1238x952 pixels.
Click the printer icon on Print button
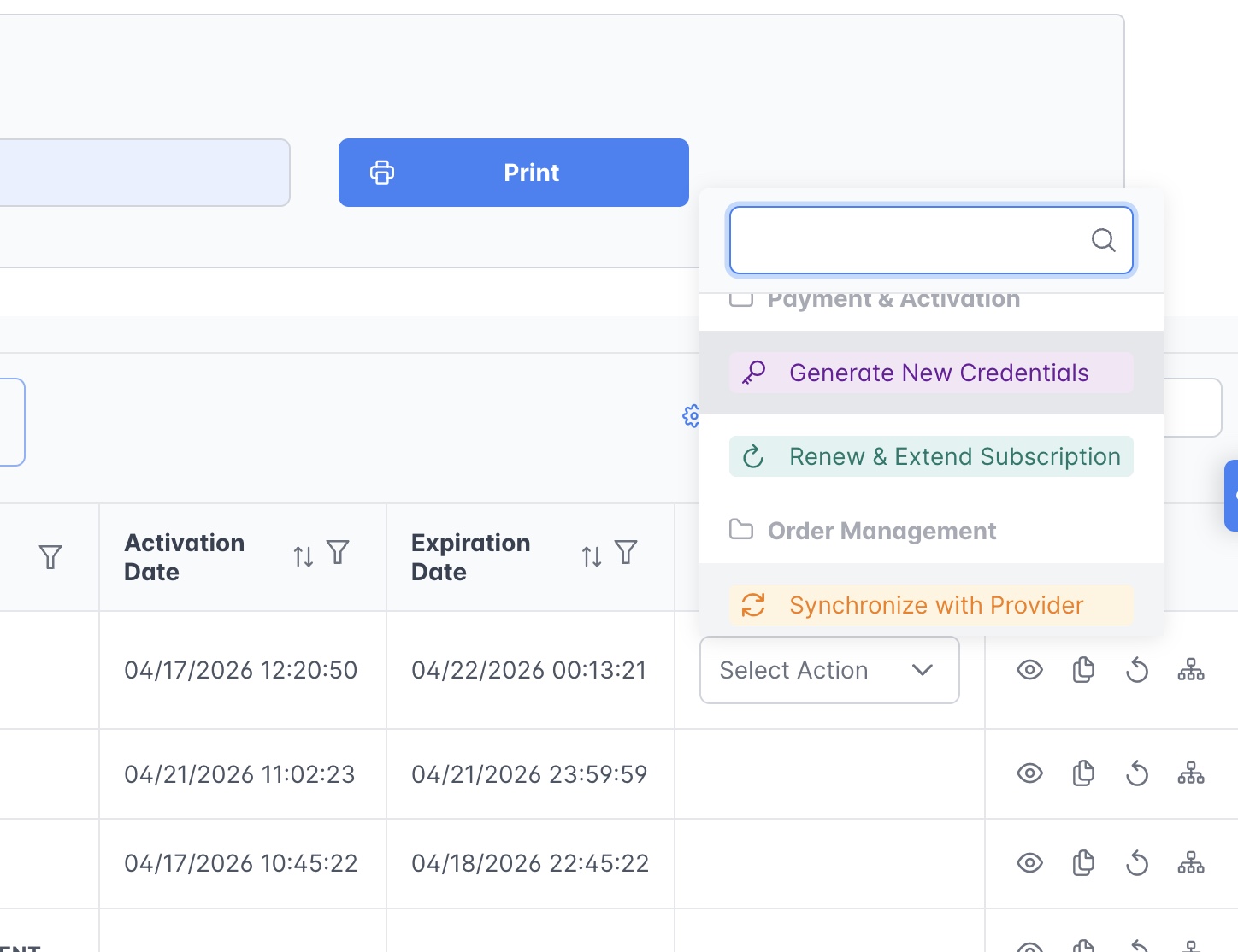click(x=382, y=173)
